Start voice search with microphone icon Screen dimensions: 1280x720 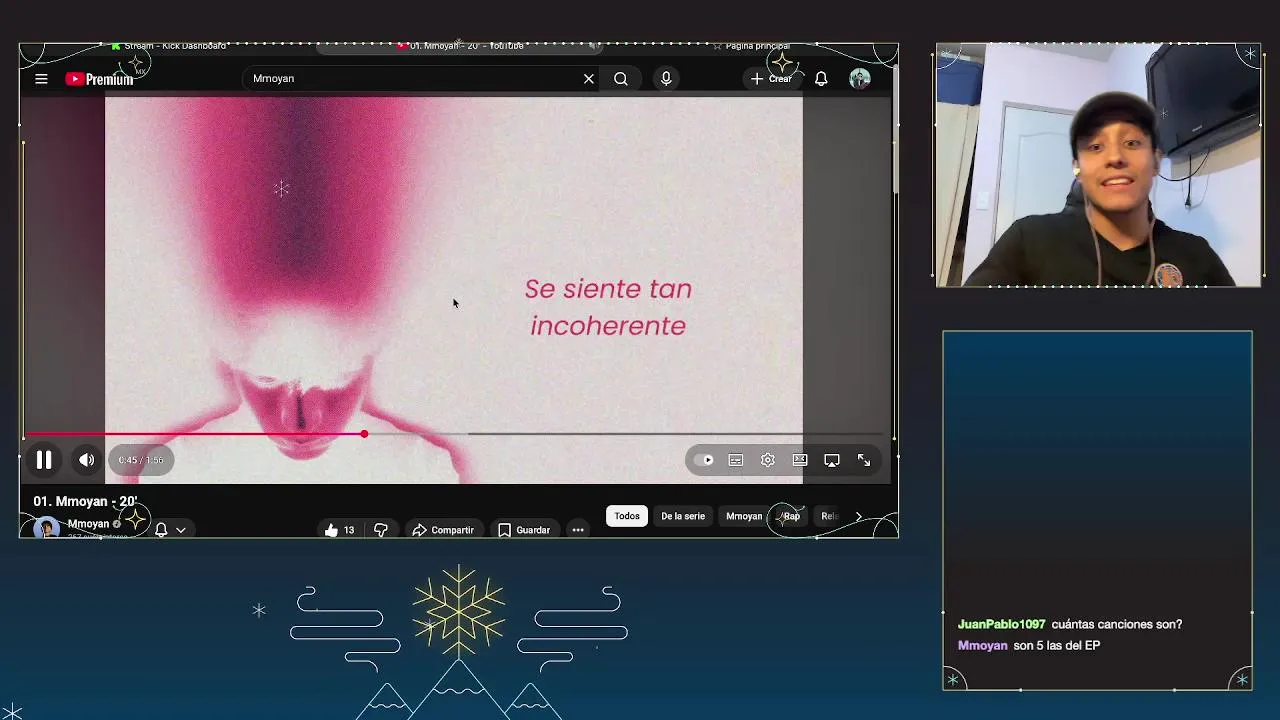[666, 79]
